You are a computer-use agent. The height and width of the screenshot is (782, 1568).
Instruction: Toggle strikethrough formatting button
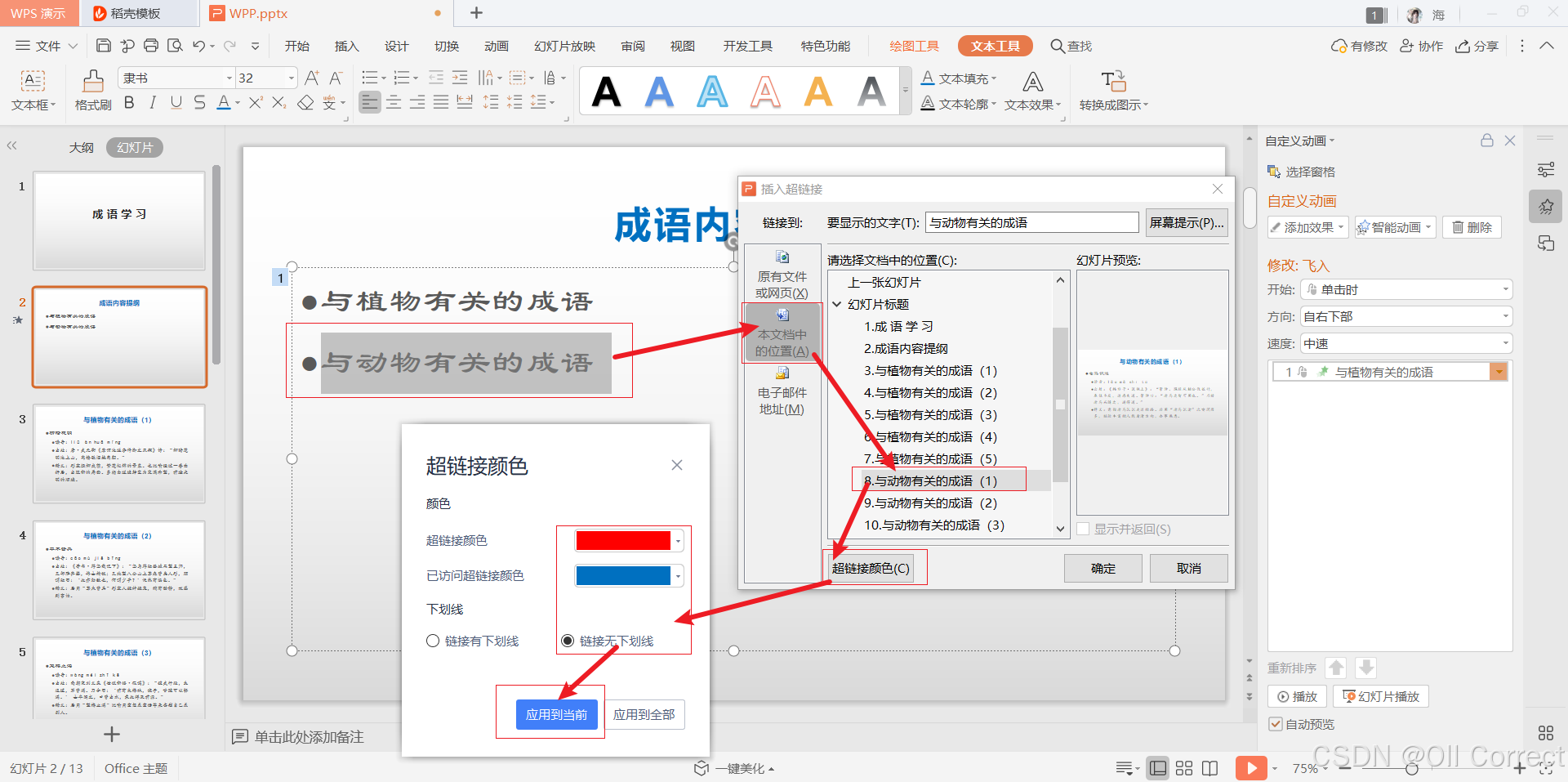pyautogui.click(x=199, y=103)
